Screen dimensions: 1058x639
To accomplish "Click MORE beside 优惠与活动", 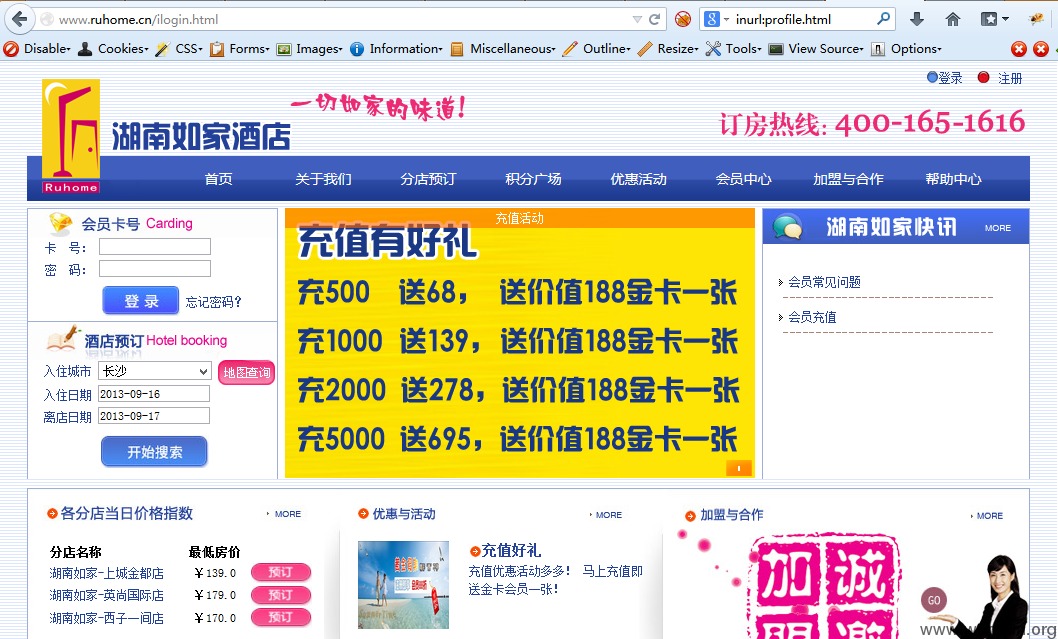I will coord(609,515).
